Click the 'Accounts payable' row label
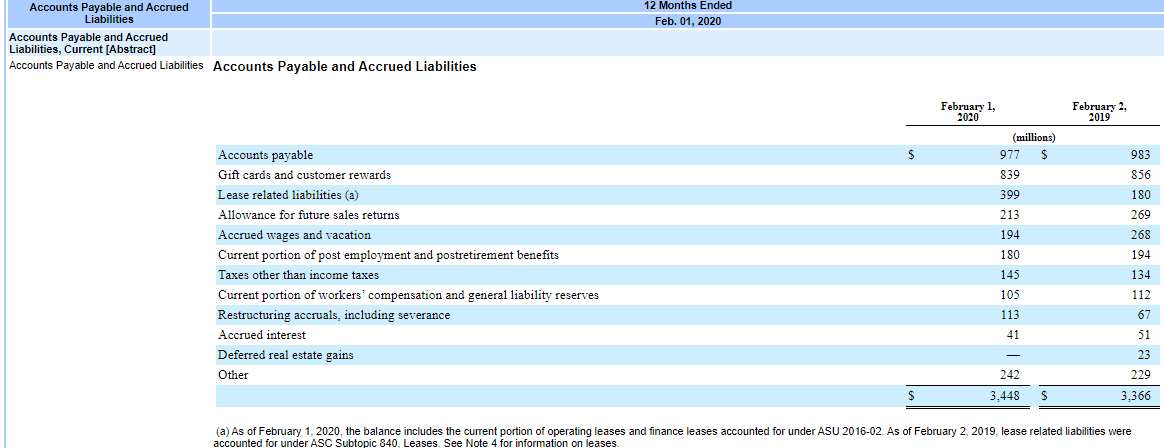The height and width of the screenshot is (448, 1164). (x=265, y=155)
